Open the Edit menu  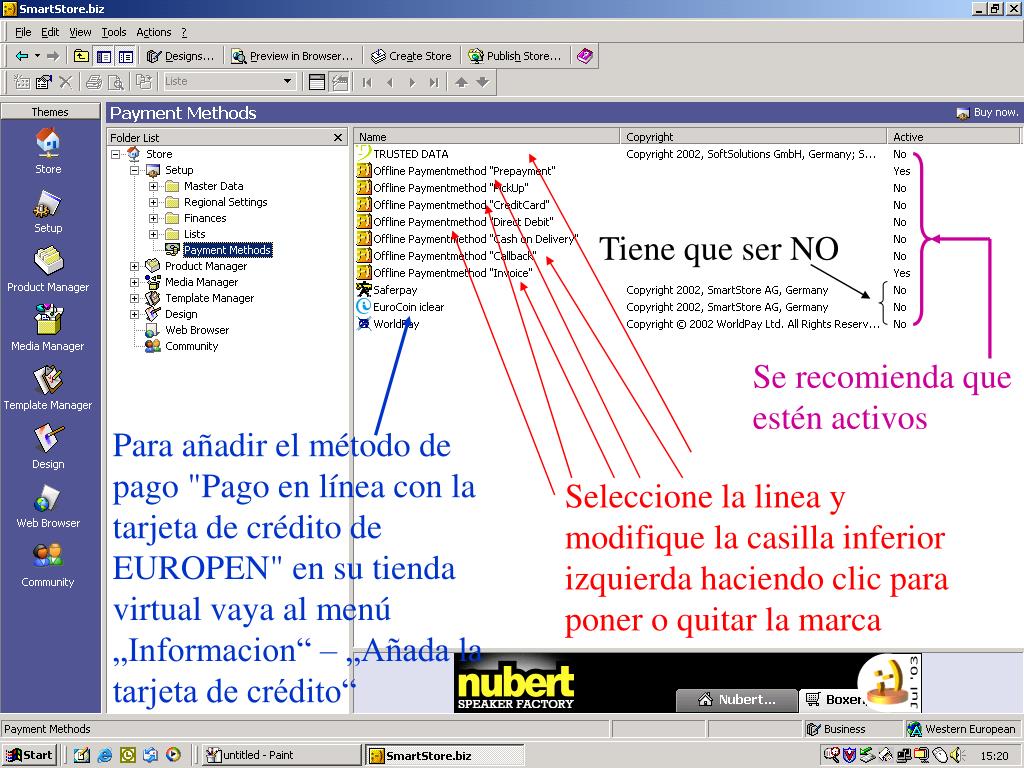coord(50,32)
